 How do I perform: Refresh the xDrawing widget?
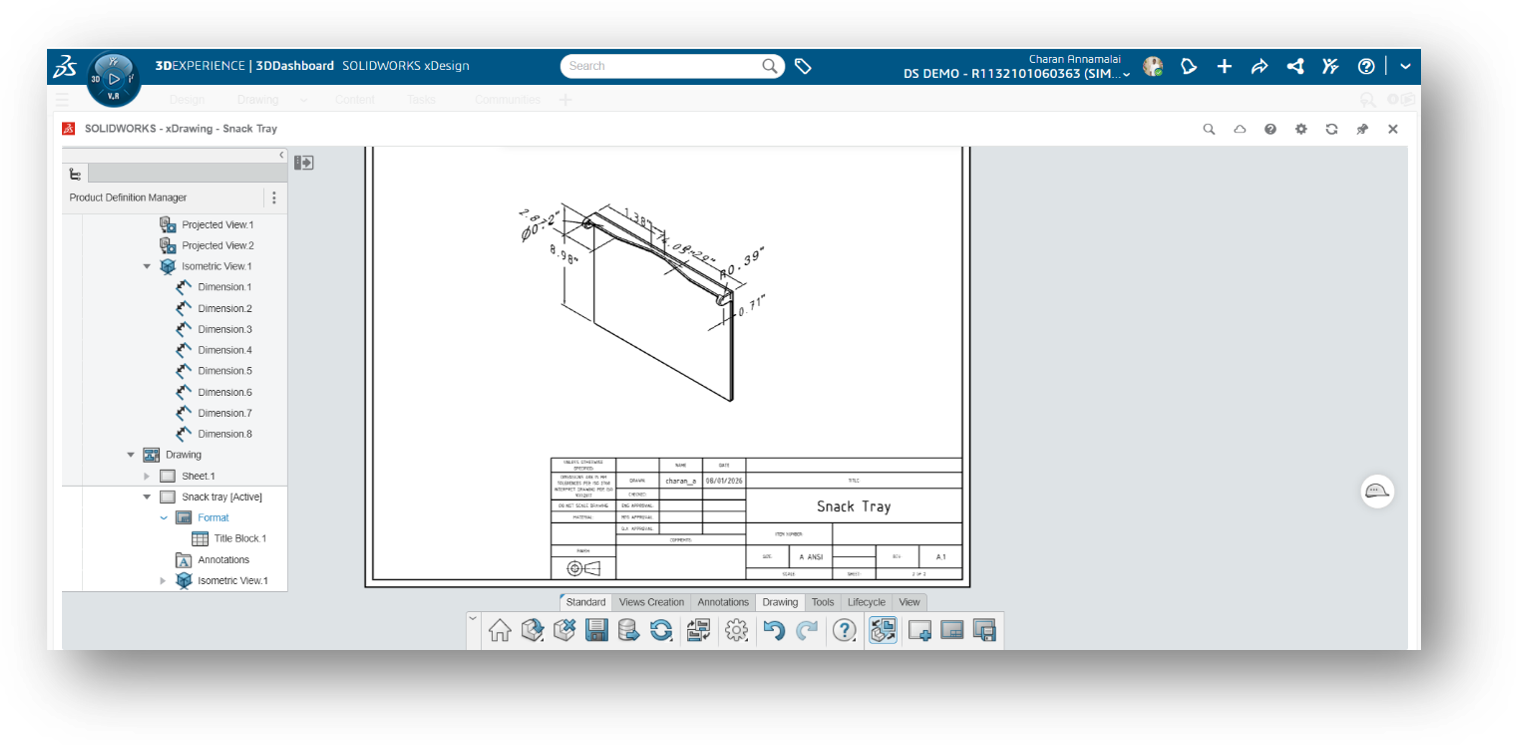click(x=1331, y=129)
